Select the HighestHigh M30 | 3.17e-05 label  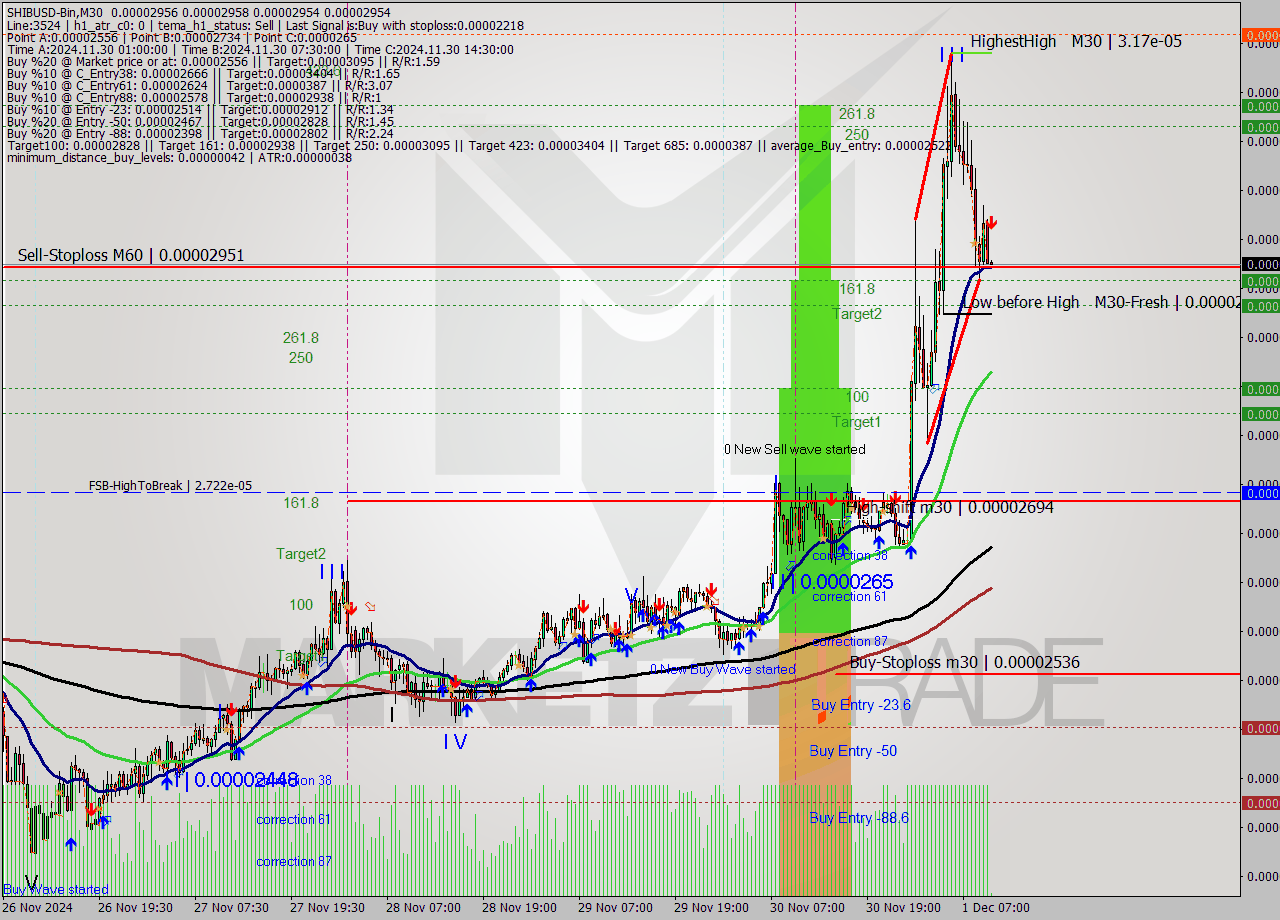1076,41
